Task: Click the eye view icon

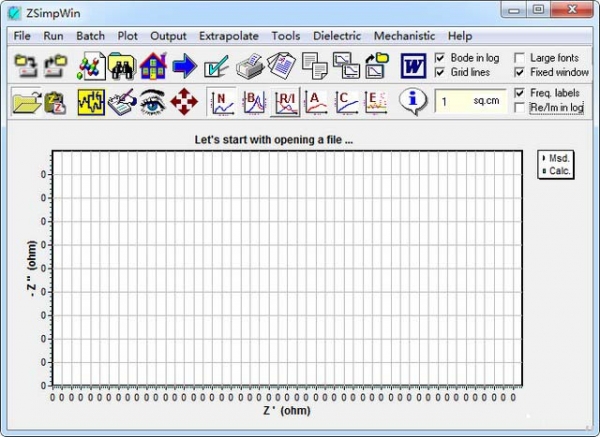Action: (x=153, y=102)
